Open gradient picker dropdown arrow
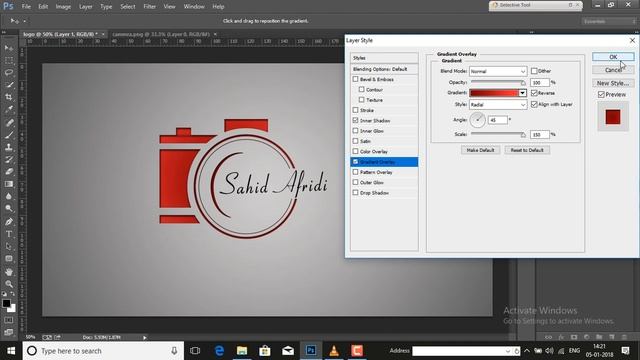The width and height of the screenshot is (640, 360). tap(522, 93)
